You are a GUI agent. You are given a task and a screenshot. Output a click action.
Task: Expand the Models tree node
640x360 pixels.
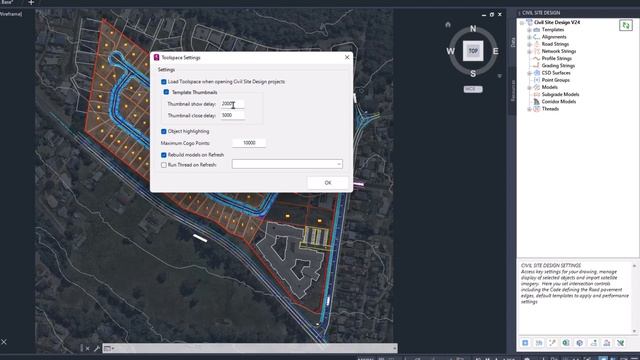[x=529, y=87]
